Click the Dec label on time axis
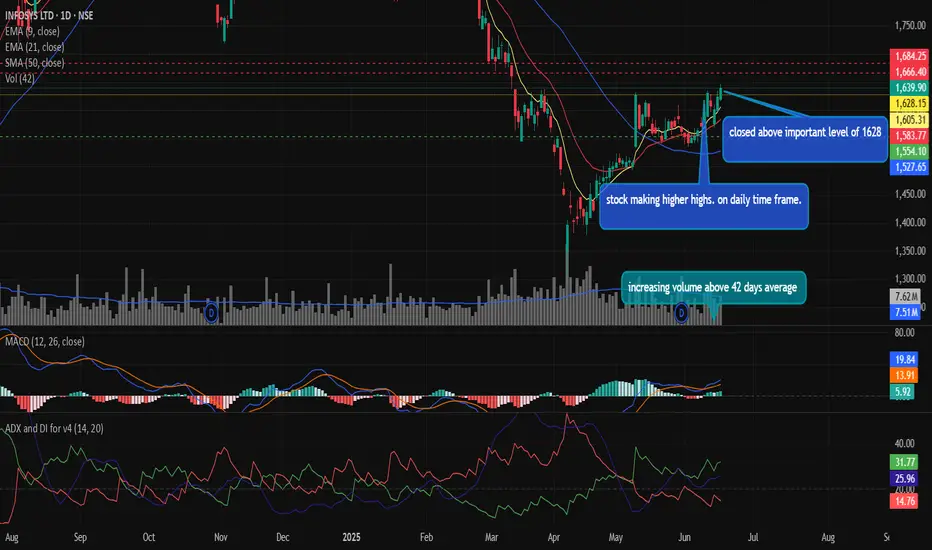This screenshot has height=550, width=932. click(x=283, y=537)
